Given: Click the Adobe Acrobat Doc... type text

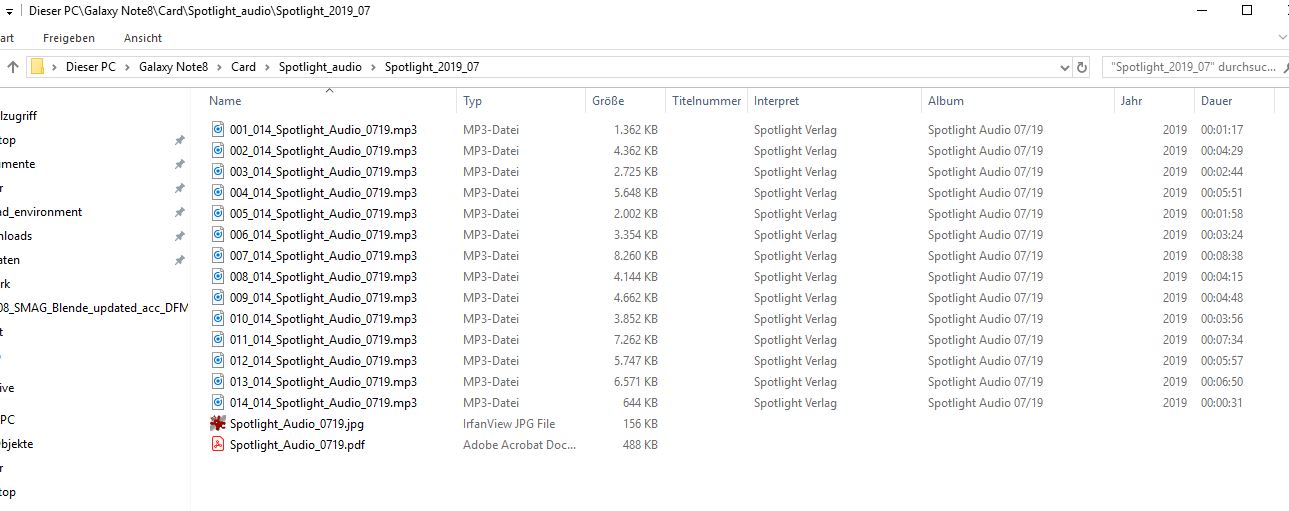Looking at the screenshot, I should coord(520,445).
